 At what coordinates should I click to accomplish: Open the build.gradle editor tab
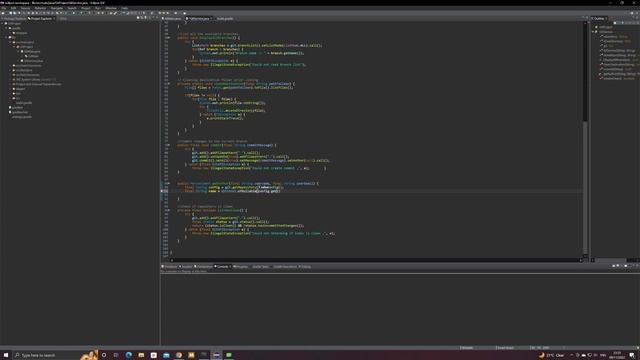(224, 19)
